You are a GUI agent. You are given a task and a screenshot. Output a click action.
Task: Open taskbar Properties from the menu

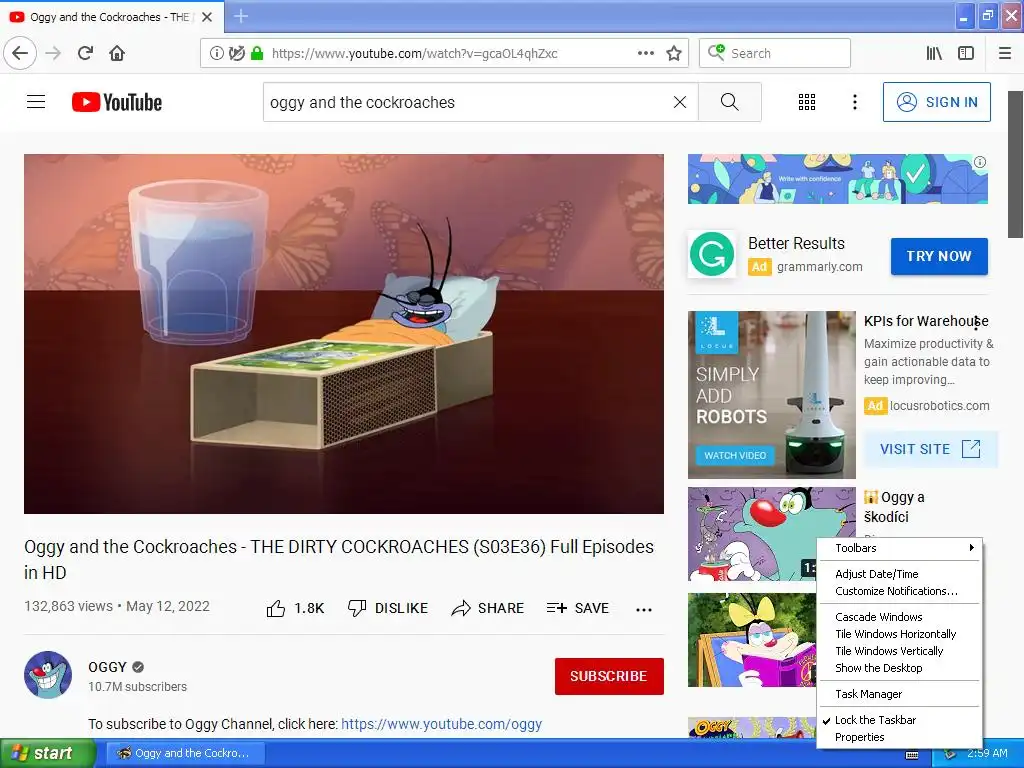point(899,737)
